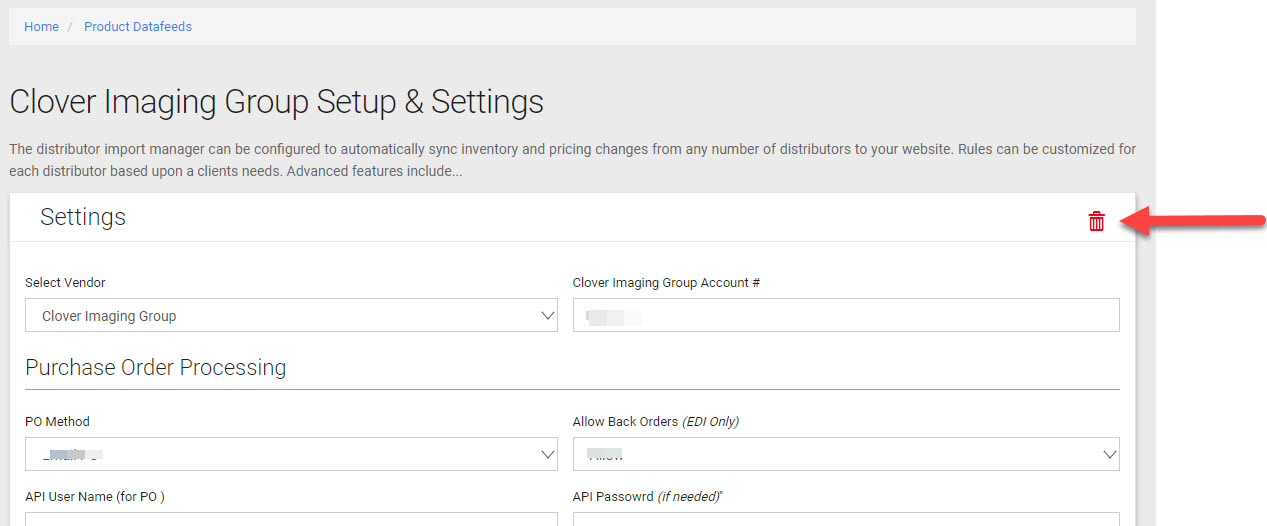This screenshot has width=1267, height=526.
Task: Click the Clover Imaging Group Setup page title
Action: pos(276,102)
